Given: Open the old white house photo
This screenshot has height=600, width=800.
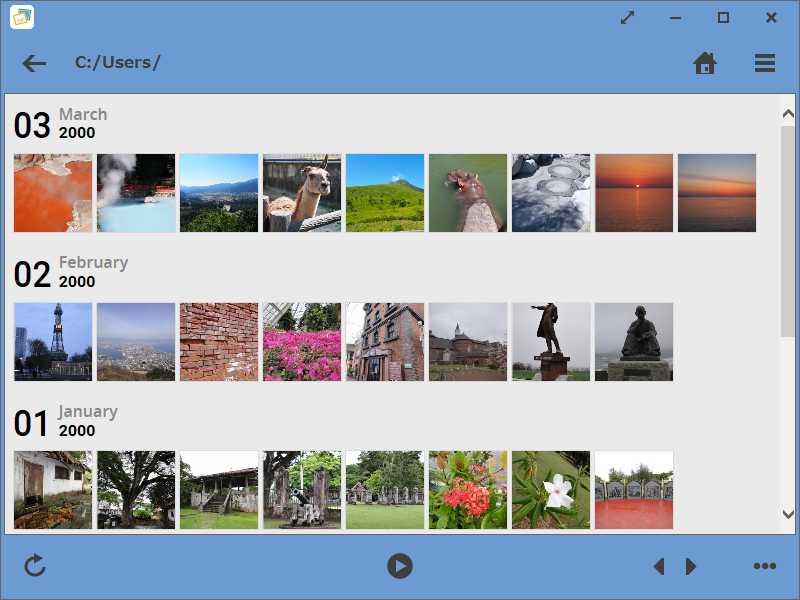Looking at the screenshot, I should click(53, 490).
